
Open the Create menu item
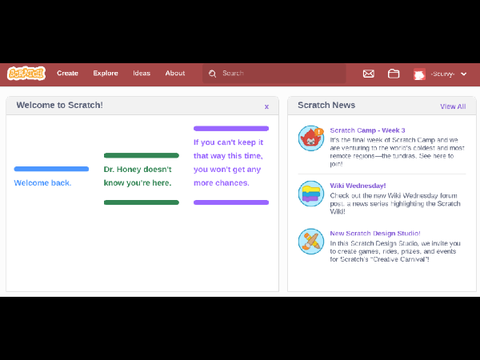(67, 73)
